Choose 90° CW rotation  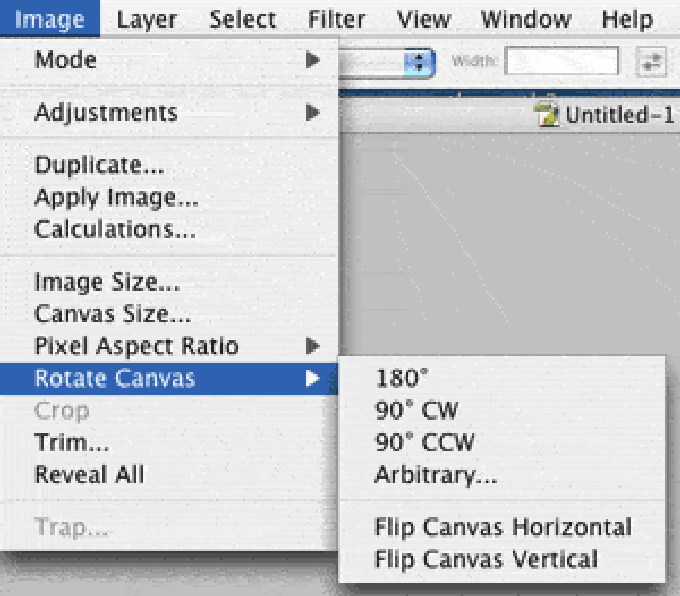point(416,410)
